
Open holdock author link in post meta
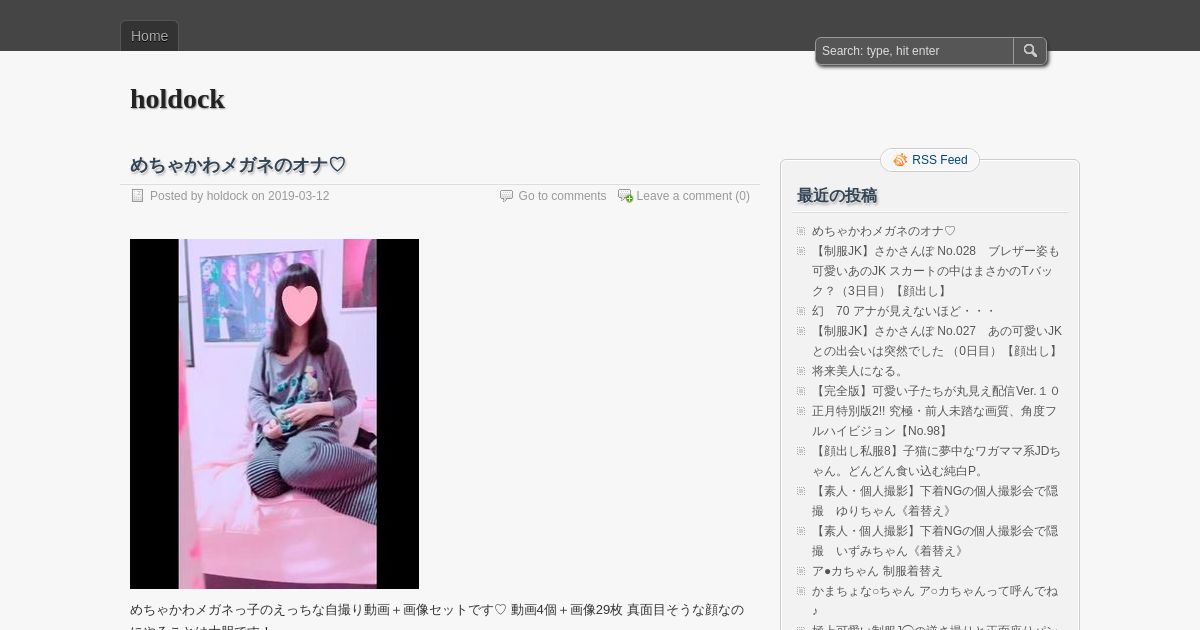227,196
